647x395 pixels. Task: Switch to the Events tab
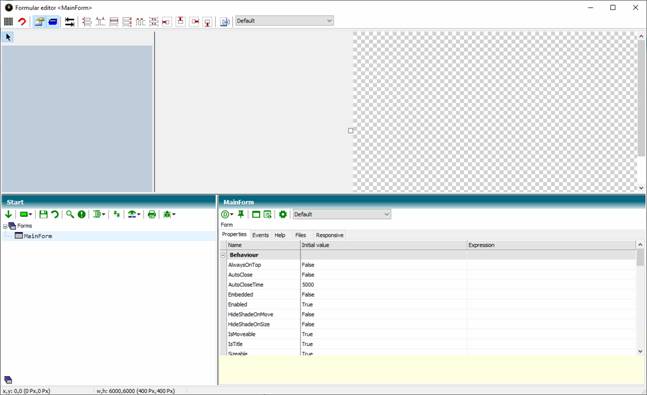[260, 235]
